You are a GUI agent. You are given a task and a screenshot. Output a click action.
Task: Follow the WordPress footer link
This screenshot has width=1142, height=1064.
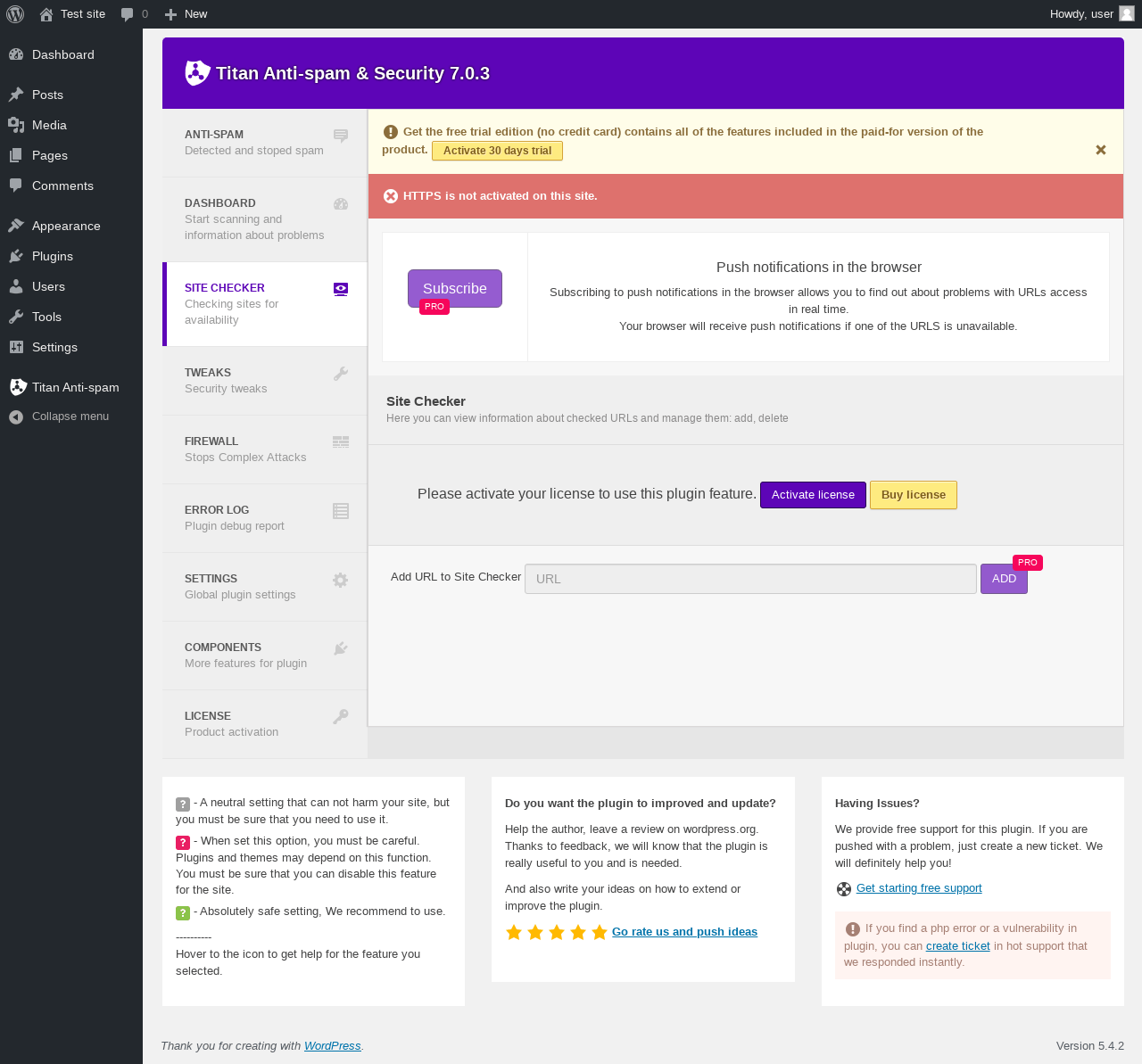(333, 1046)
